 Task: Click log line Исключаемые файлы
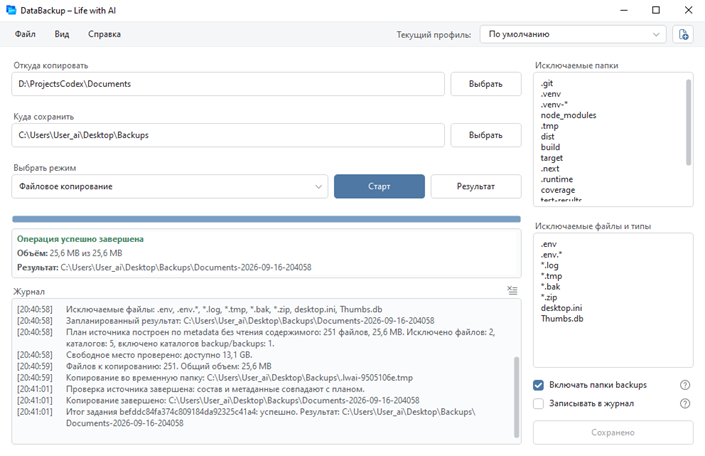click(x=224, y=309)
